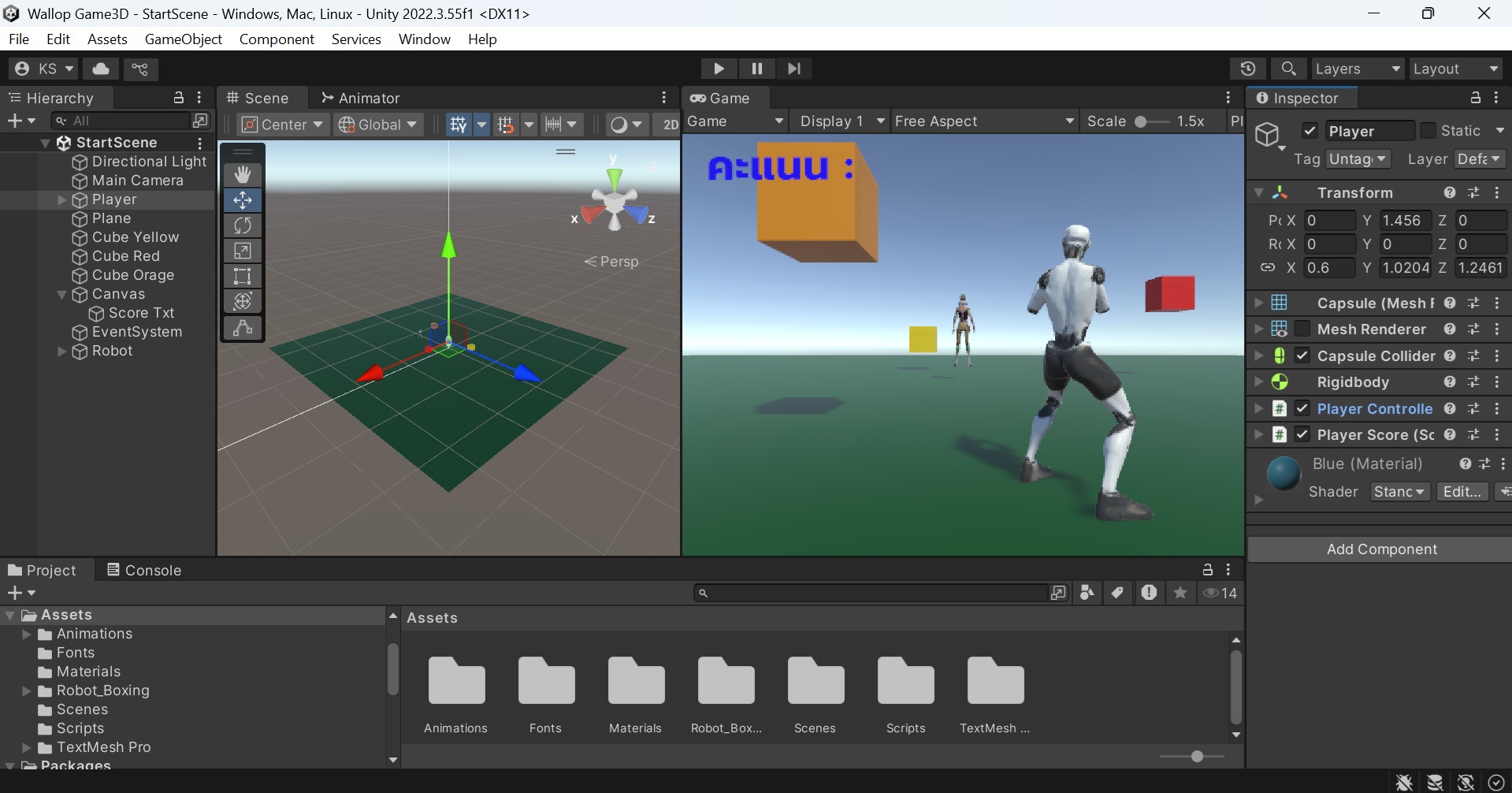Switch to the Console tab
This screenshot has height=793, width=1512.
151,570
